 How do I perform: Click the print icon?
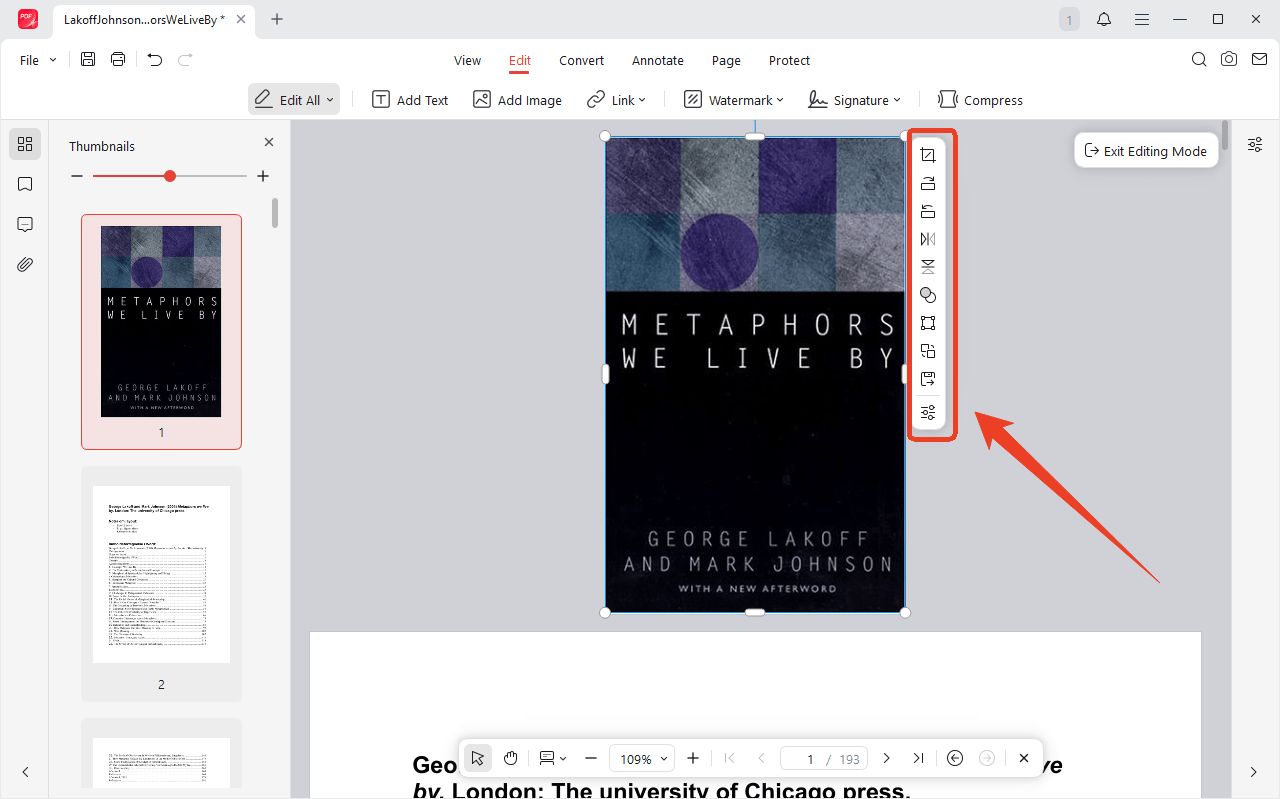point(118,60)
